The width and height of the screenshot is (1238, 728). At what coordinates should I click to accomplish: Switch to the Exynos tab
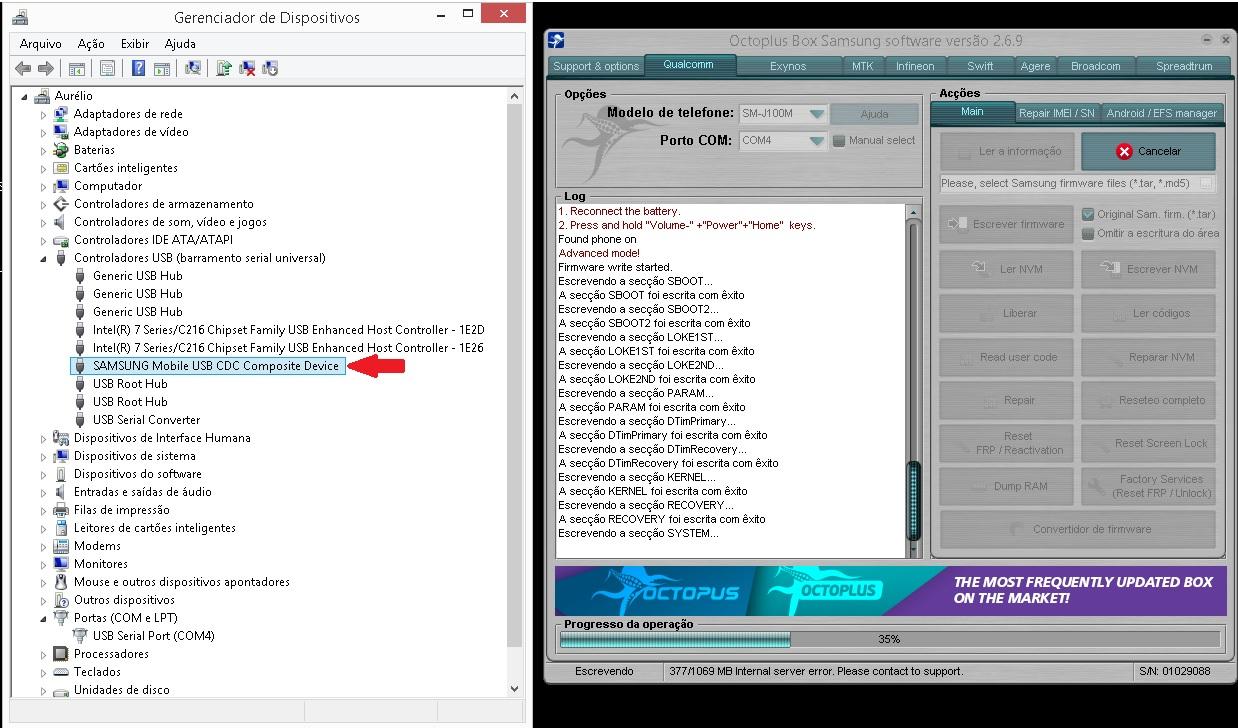(x=788, y=66)
